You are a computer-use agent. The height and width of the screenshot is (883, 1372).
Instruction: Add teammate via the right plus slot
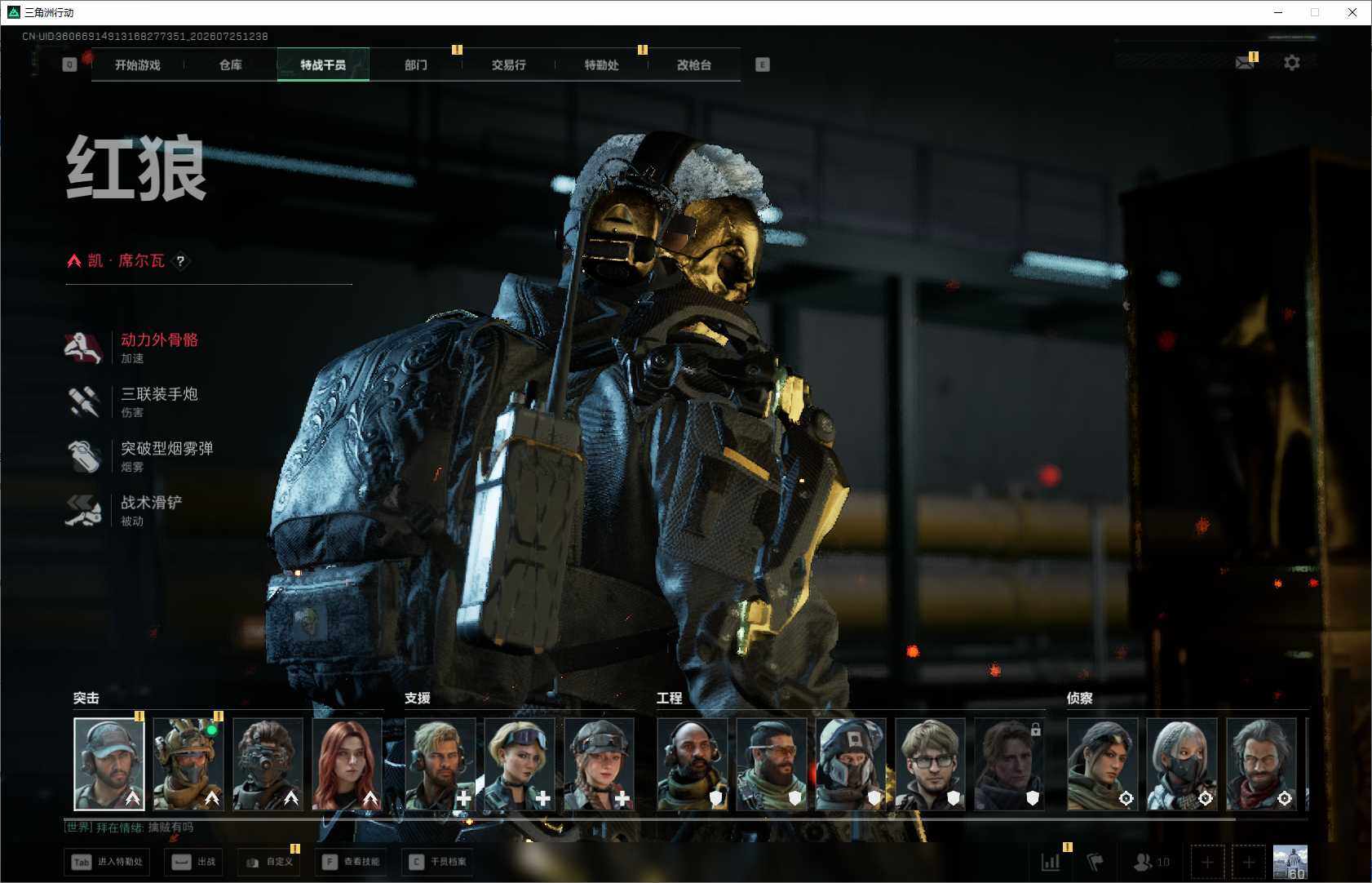(1248, 862)
